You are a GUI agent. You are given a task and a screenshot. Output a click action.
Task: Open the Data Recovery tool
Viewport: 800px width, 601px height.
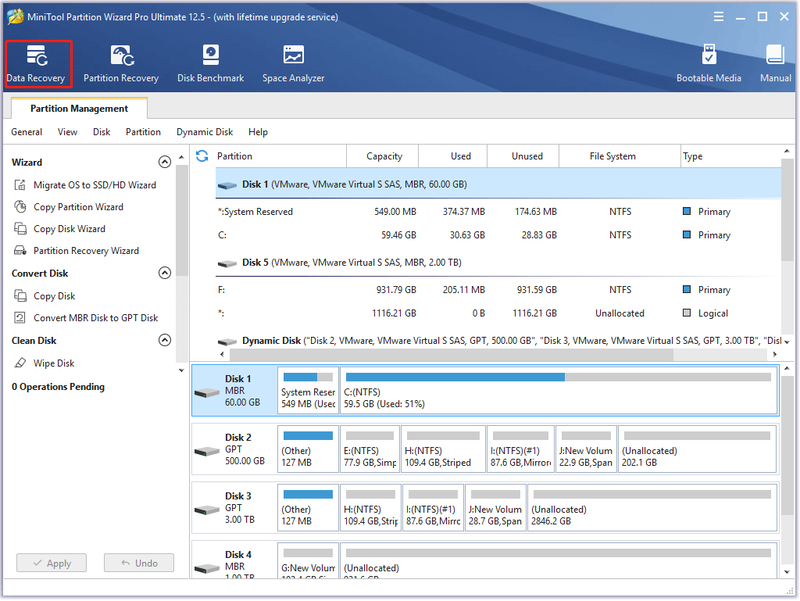36,64
